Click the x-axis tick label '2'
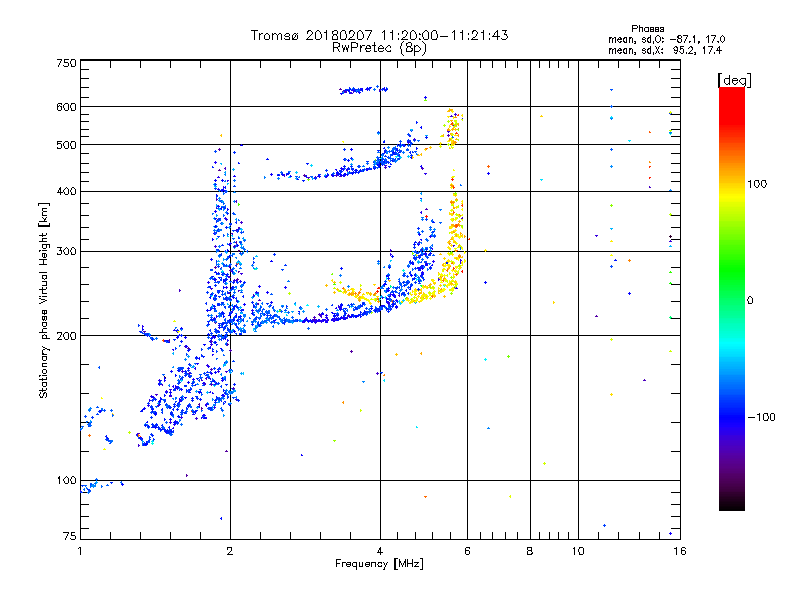The image size is (800, 600). [230, 551]
